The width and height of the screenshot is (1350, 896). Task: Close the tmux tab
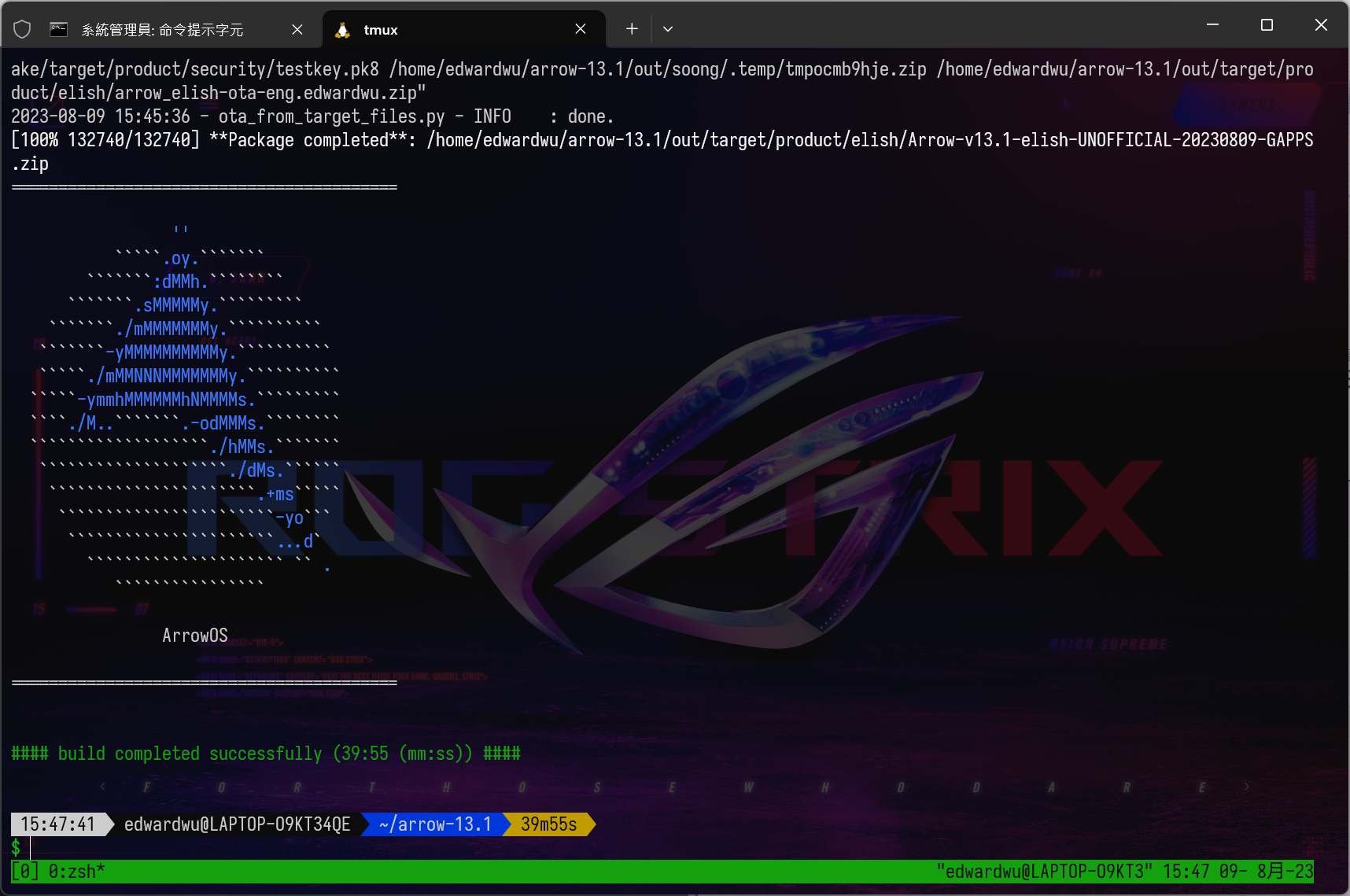[x=581, y=29]
